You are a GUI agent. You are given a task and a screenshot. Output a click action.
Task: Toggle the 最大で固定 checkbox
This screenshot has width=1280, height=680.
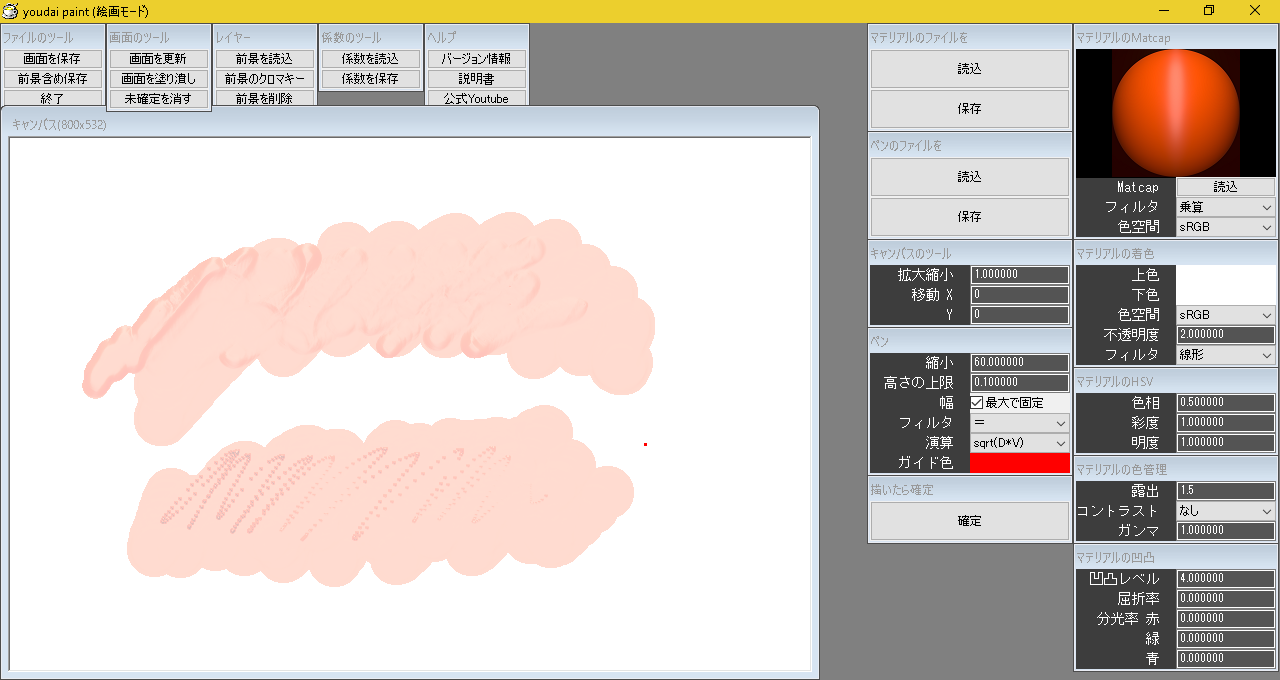[x=978, y=403]
